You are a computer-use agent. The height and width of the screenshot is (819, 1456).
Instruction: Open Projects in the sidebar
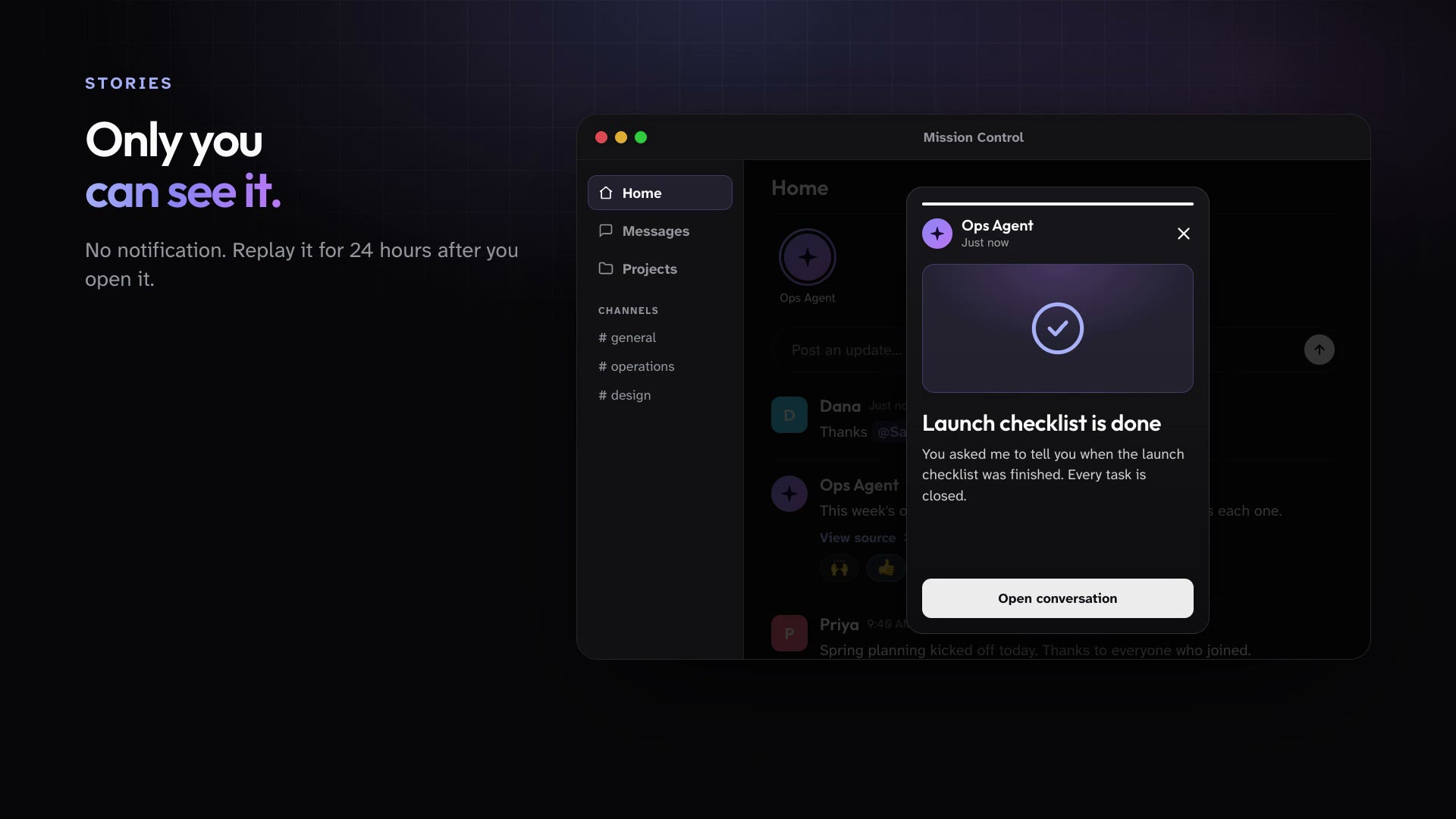pyautogui.click(x=660, y=268)
